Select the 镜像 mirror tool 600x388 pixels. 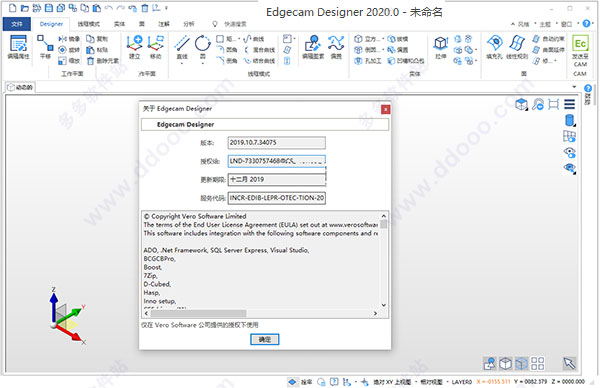(69, 39)
